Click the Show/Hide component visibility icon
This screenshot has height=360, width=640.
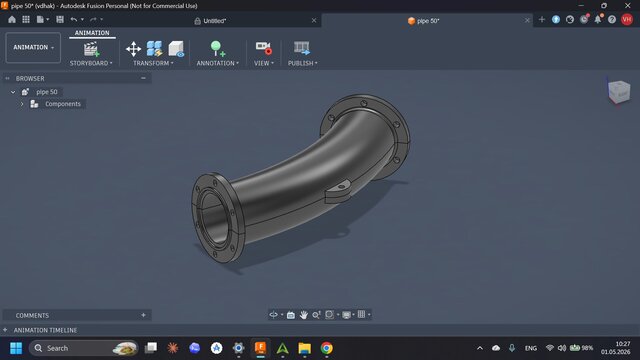tap(176, 49)
